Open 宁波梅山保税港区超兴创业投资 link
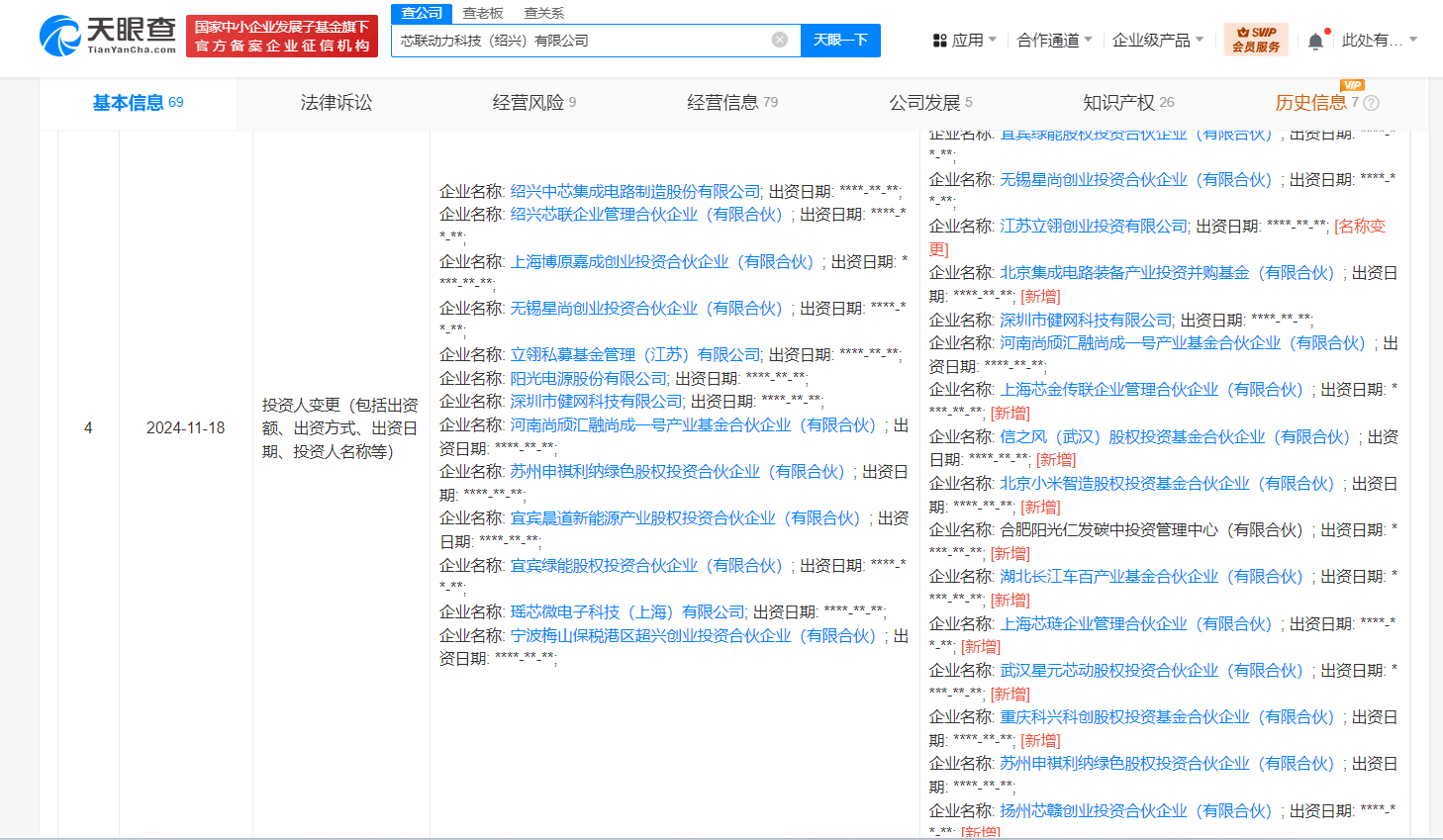 698,636
